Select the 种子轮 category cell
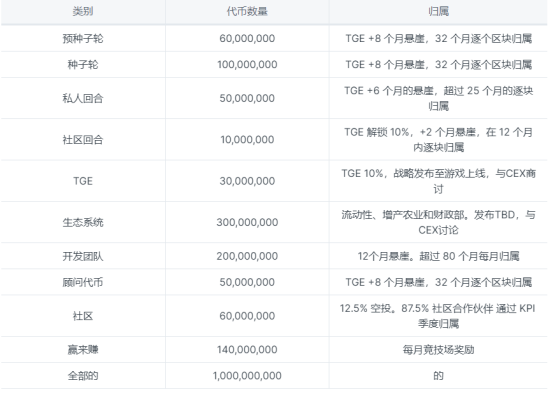 [x=83, y=65]
